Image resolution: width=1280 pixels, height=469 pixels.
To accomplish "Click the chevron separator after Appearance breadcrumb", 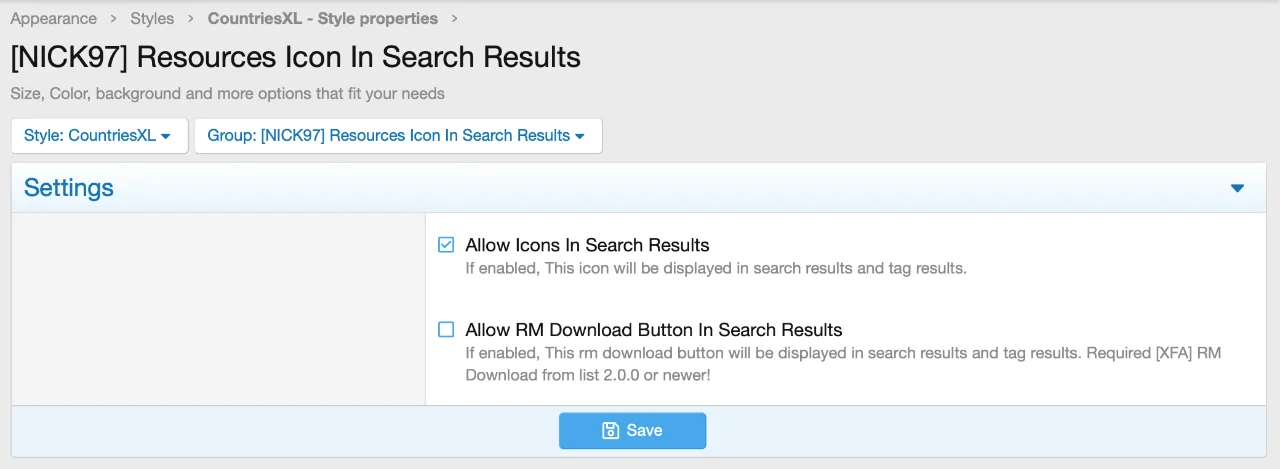I will click(x=114, y=19).
